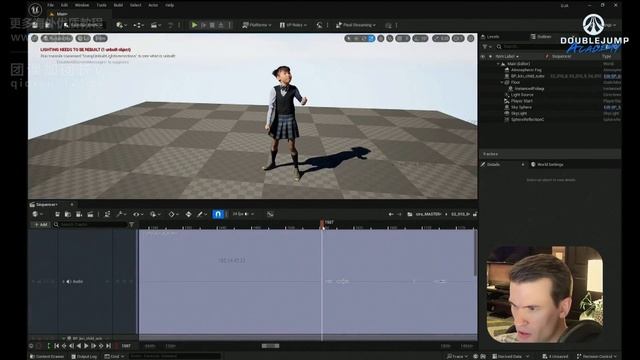Click the camera speed setting in viewport
The image size is (640, 360).
tap(458, 38)
